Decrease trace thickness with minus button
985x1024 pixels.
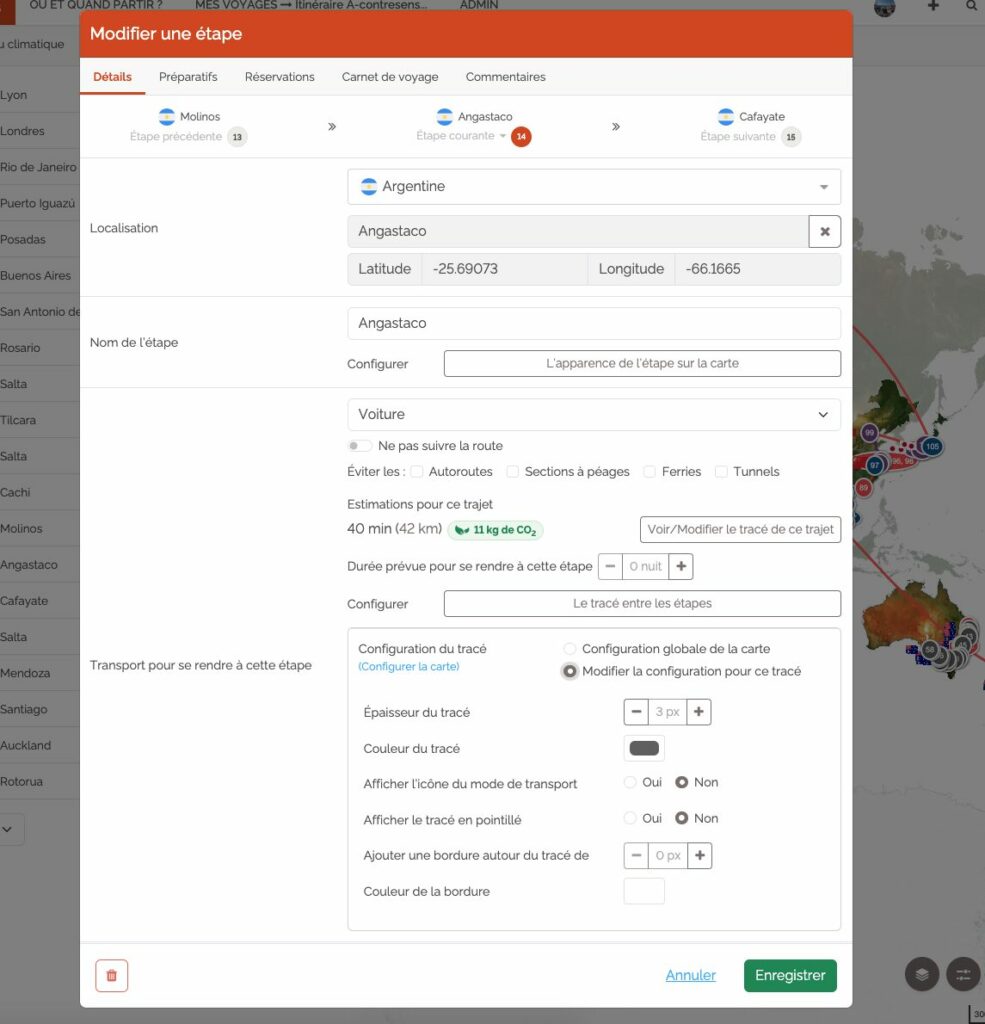coord(636,712)
